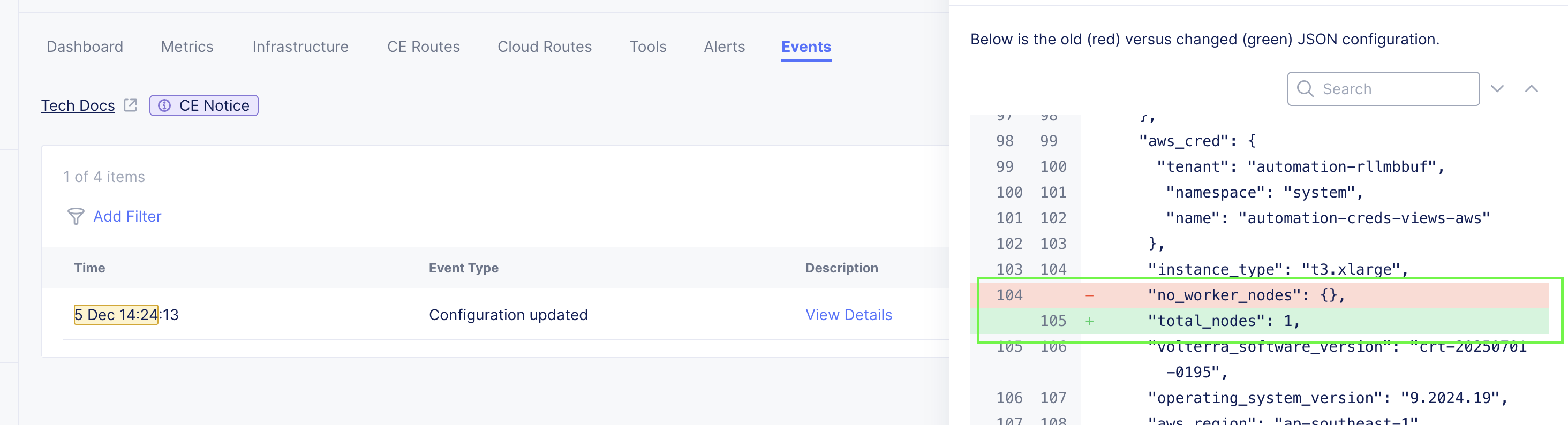Open the Metrics tab

186,46
